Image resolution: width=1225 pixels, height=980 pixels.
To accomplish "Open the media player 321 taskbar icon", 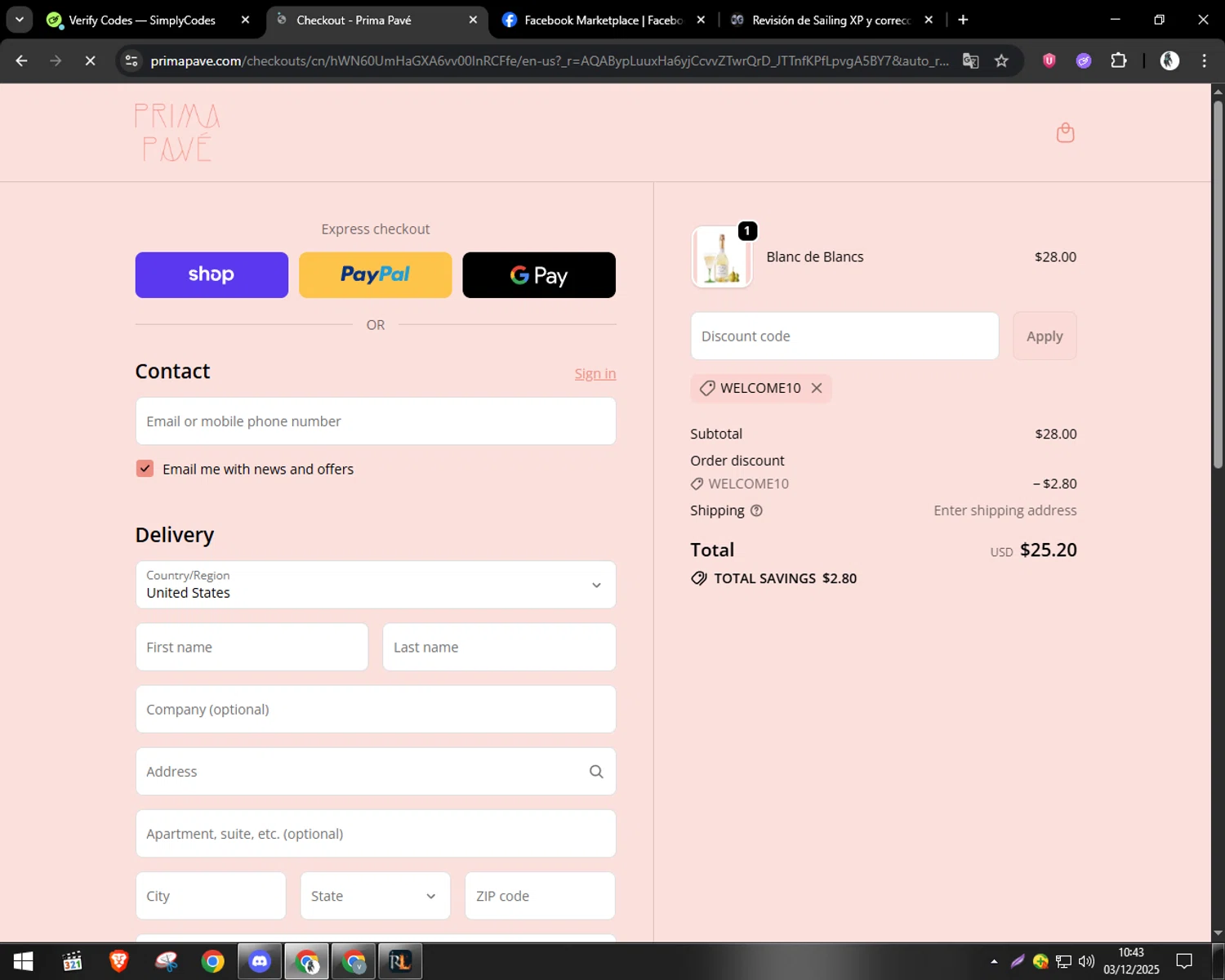I will (x=72, y=961).
